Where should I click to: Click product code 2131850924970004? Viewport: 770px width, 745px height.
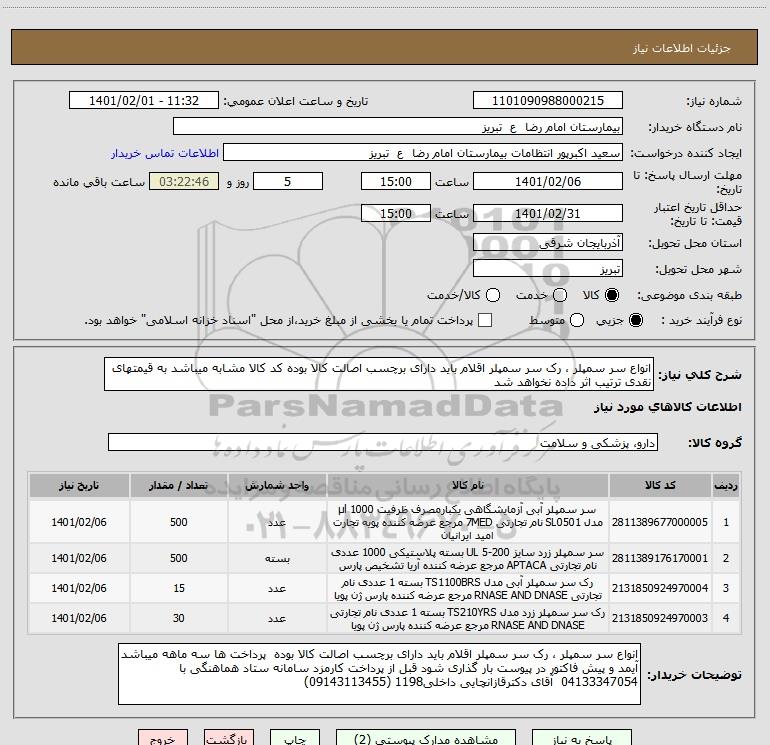pyautogui.click(x=660, y=588)
